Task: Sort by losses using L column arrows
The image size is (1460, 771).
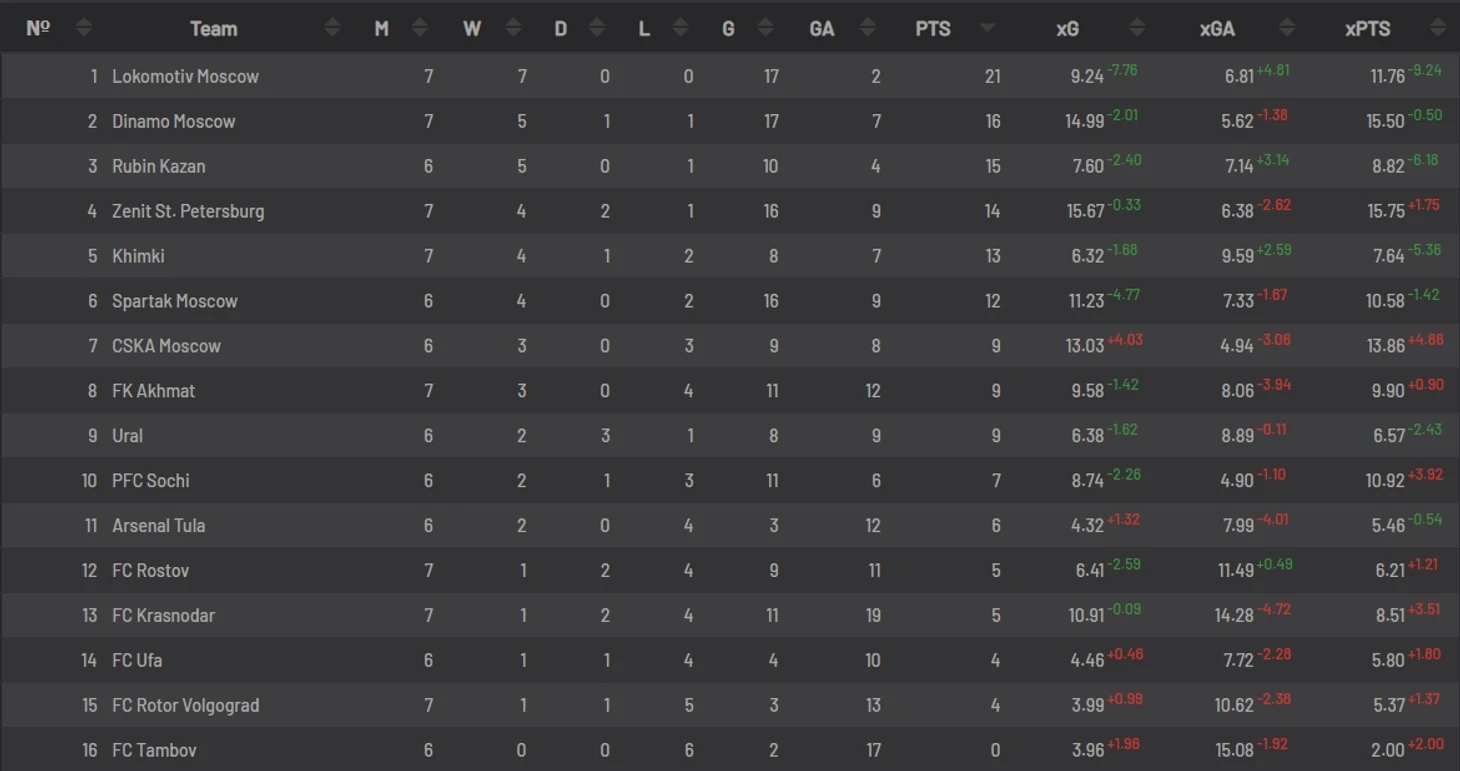Action: coord(680,28)
